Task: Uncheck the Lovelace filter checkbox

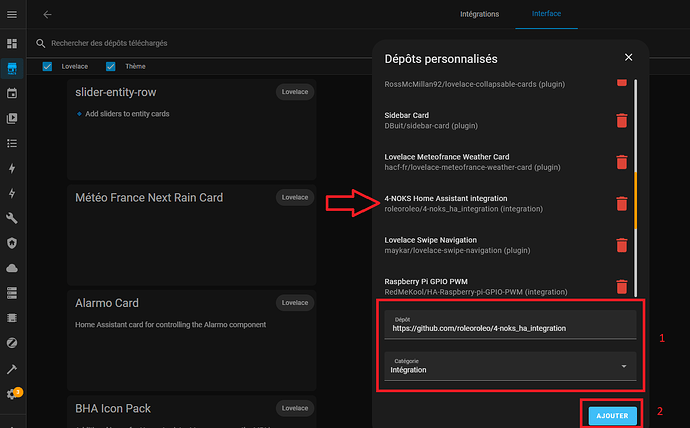Action: click(x=48, y=67)
